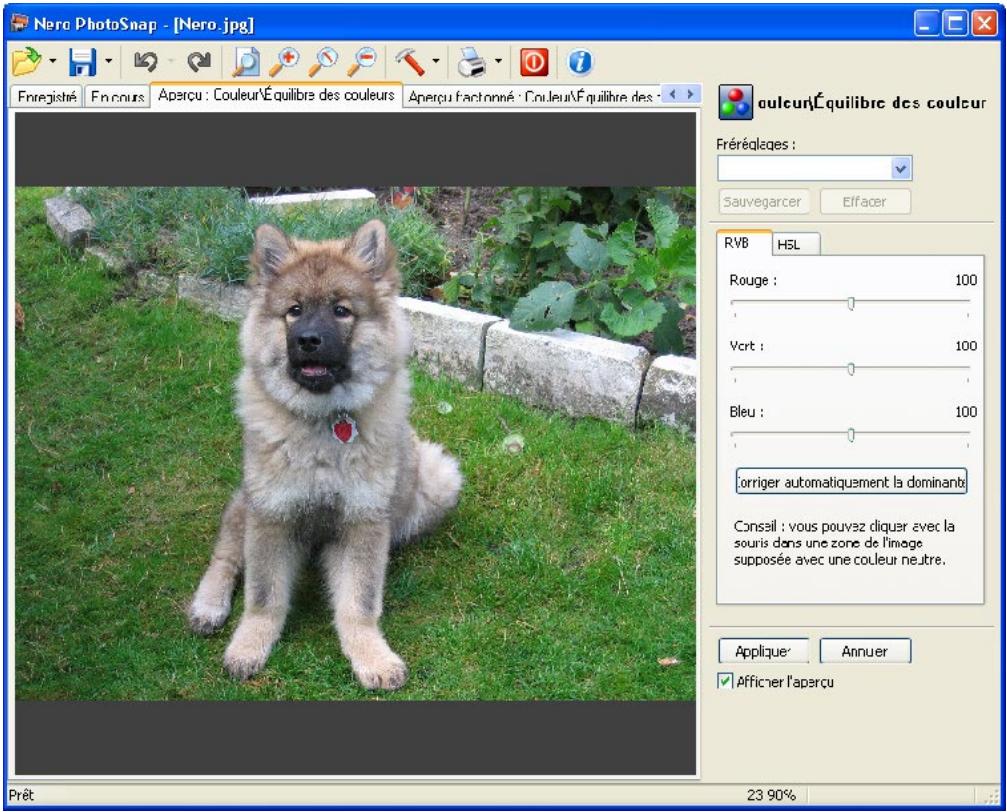Image resolution: width=1007 pixels, height=812 pixels.
Task: Click the Vert value 100
Action: pyautogui.click(x=966, y=346)
